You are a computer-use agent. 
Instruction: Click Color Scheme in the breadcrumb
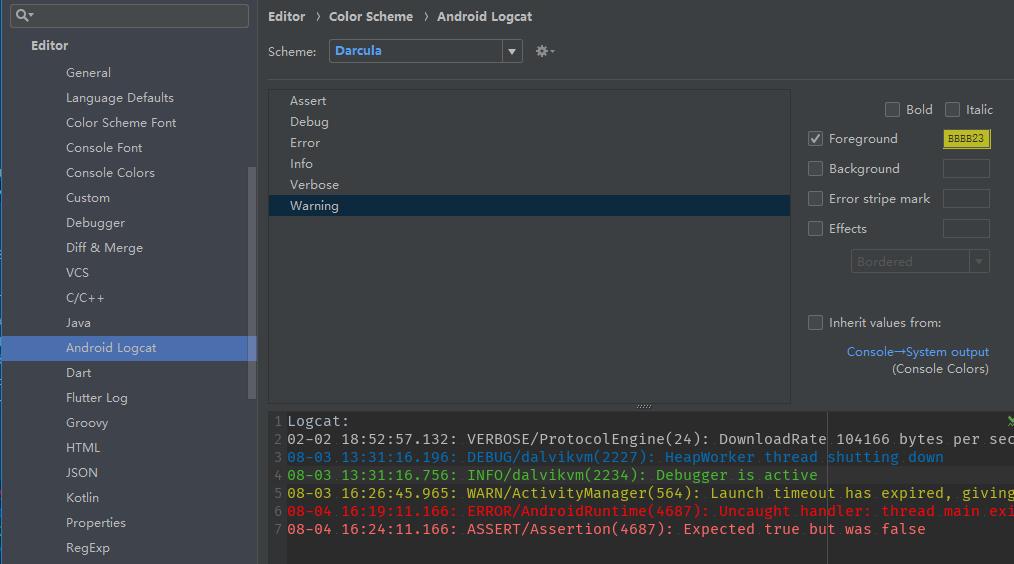point(370,17)
